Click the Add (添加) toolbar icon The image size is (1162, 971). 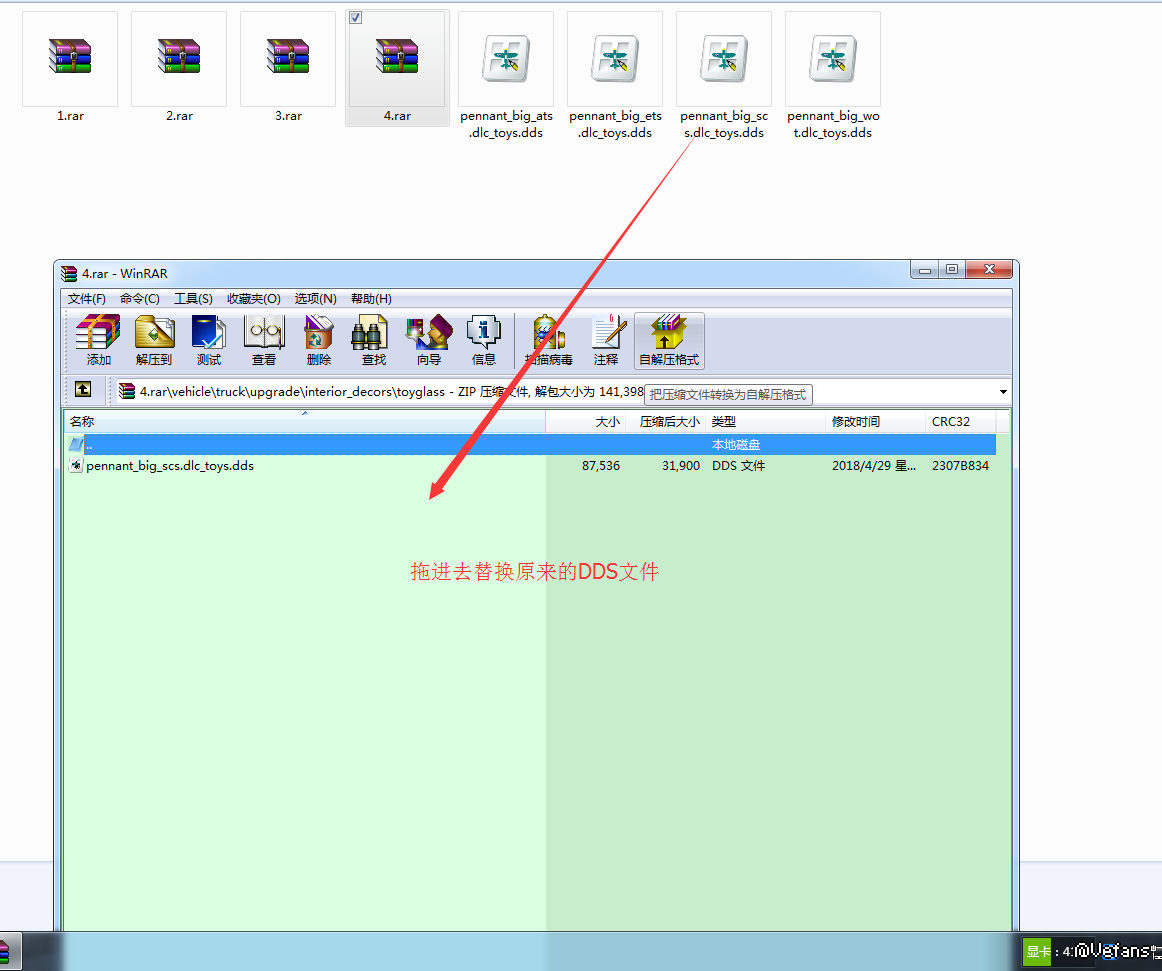98,341
